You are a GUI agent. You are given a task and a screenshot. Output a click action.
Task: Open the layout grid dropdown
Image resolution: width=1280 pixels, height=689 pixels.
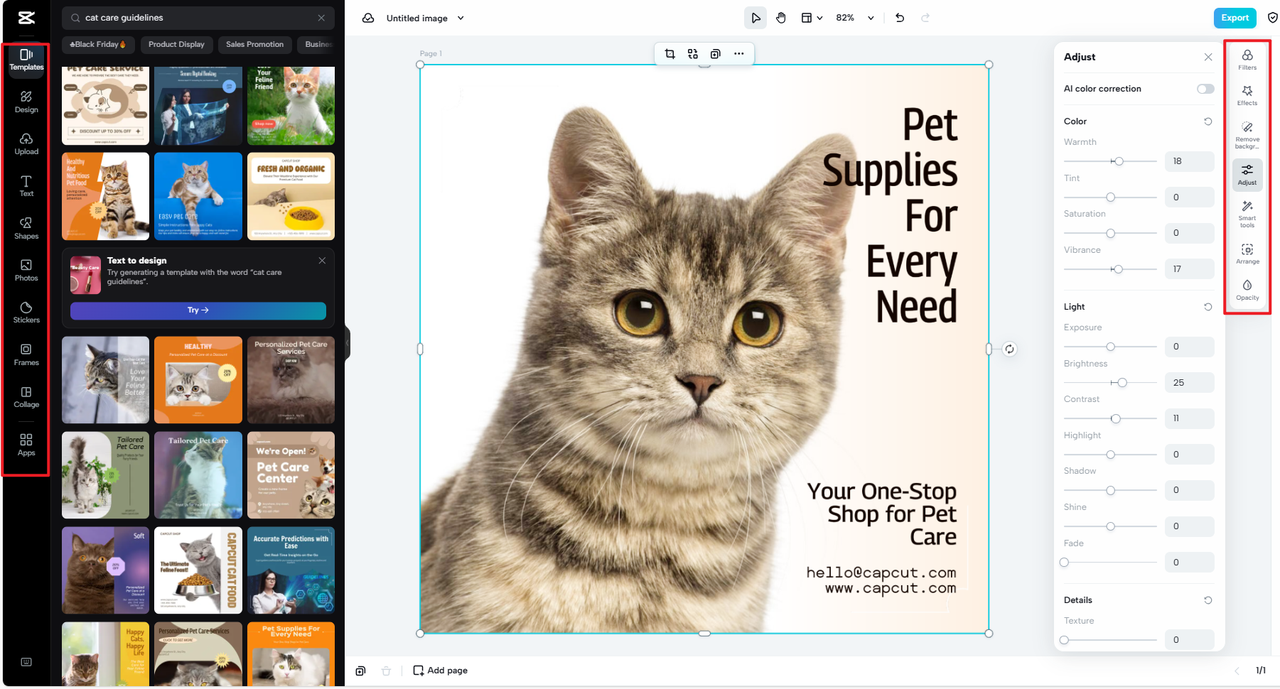coord(812,18)
